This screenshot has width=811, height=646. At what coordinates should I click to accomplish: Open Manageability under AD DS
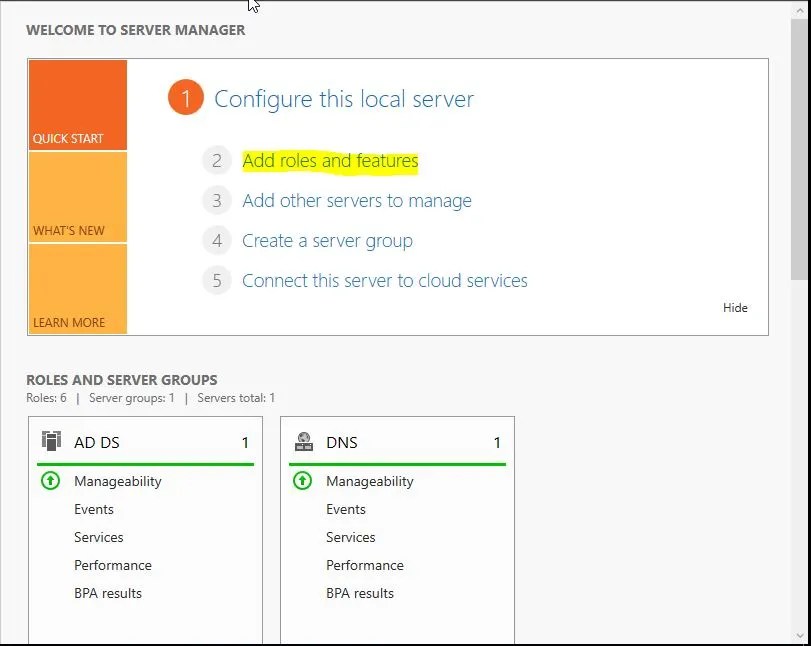(118, 482)
